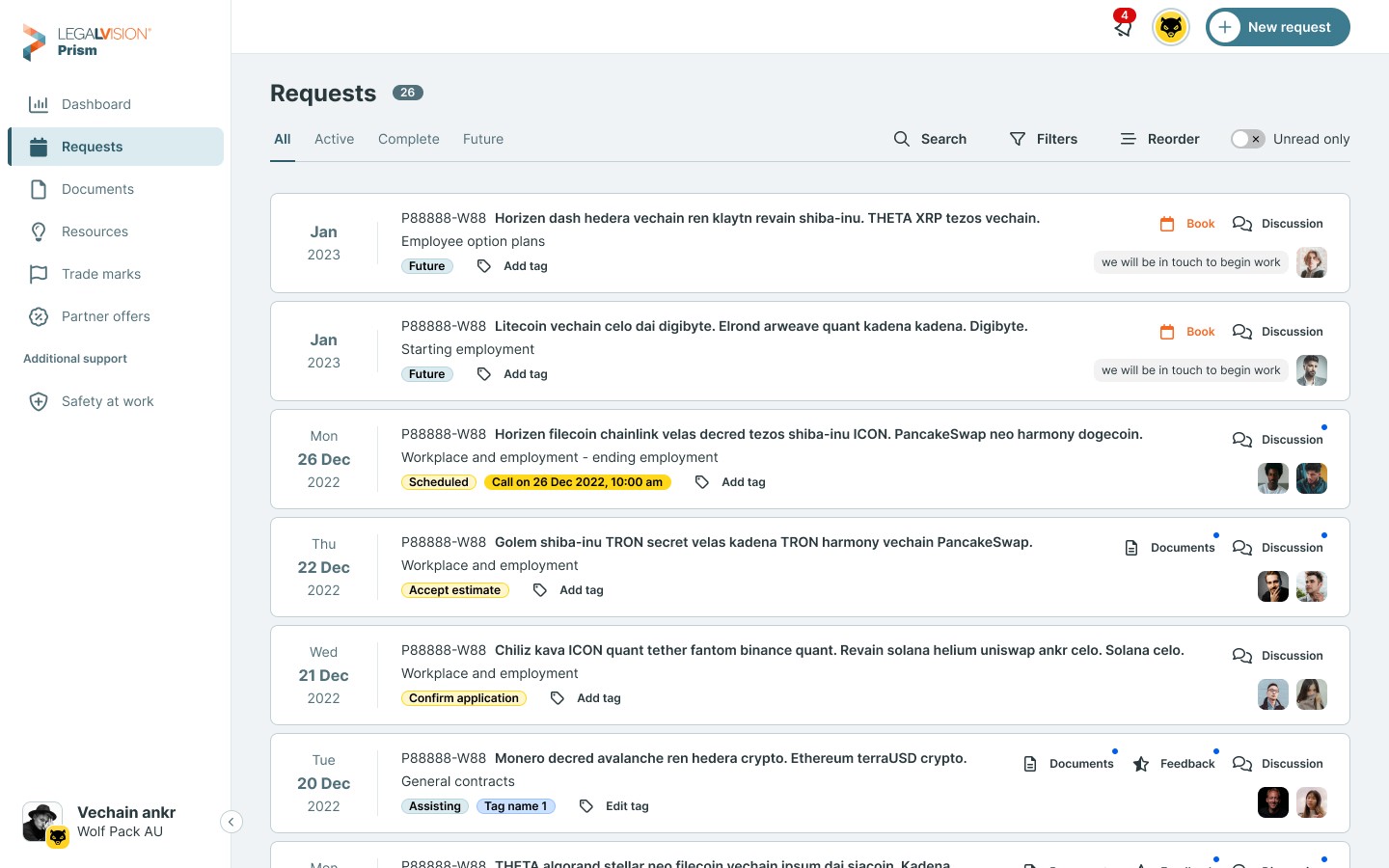Click the Search magnifier icon

902,139
